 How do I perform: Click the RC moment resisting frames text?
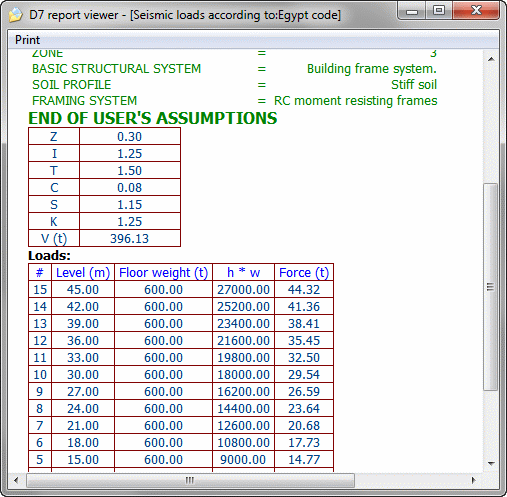(355, 101)
